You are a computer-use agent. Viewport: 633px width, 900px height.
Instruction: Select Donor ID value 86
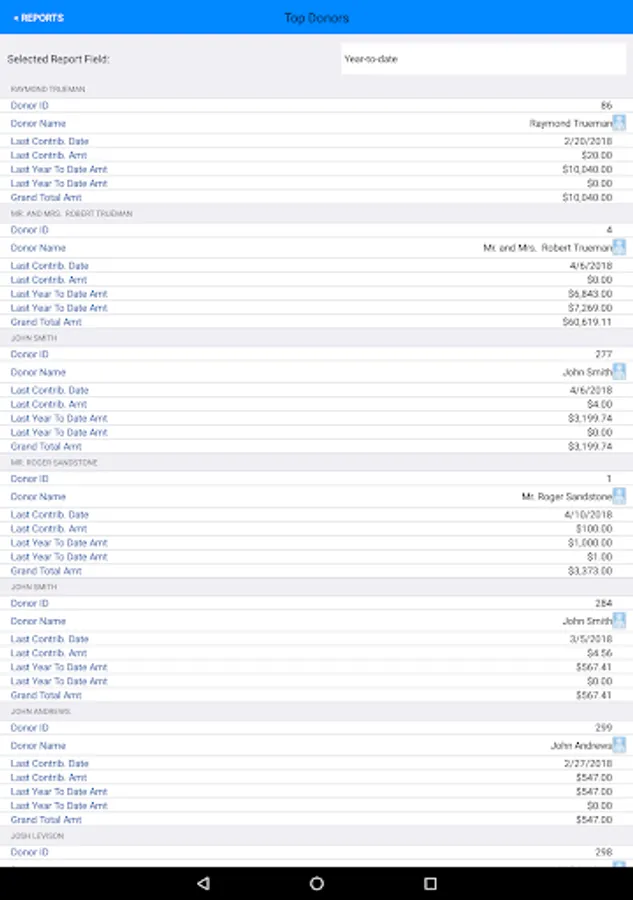click(x=607, y=106)
